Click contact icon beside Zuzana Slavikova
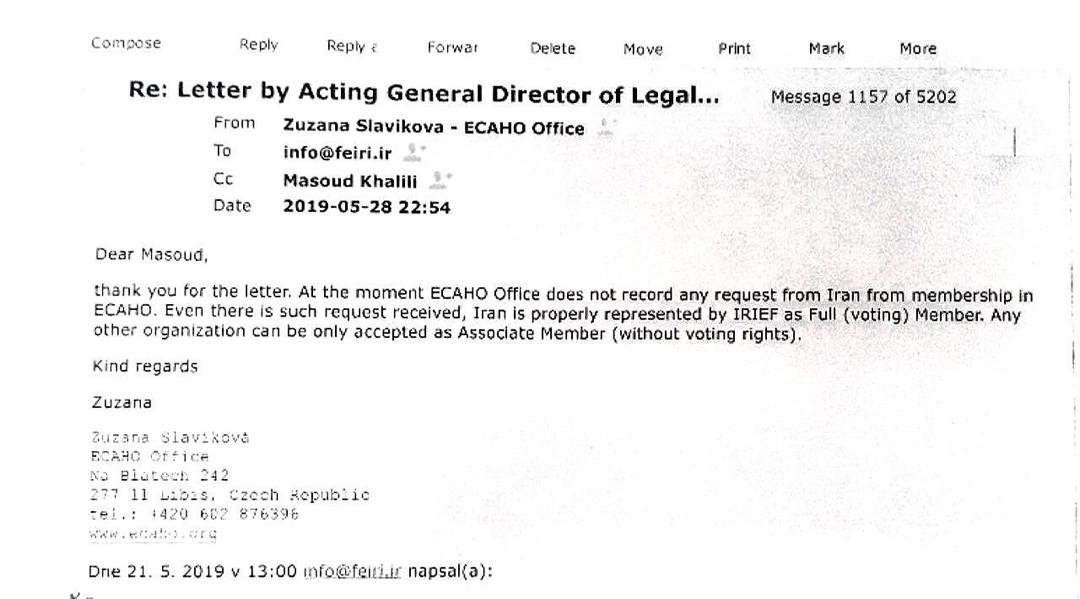This screenshot has height=599, width=1080. pos(606,127)
